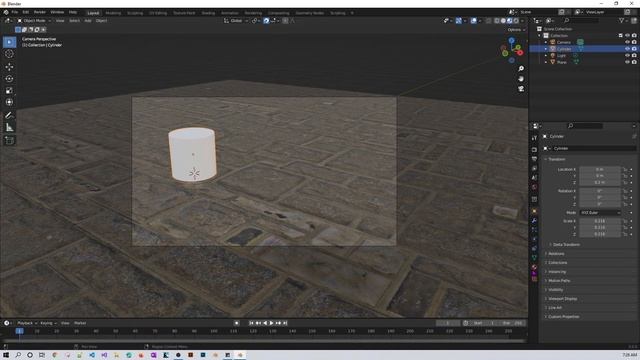The width and height of the screenshot is (640, 360).
Task: Click the Blender logo menu icon
Action: 6,13
